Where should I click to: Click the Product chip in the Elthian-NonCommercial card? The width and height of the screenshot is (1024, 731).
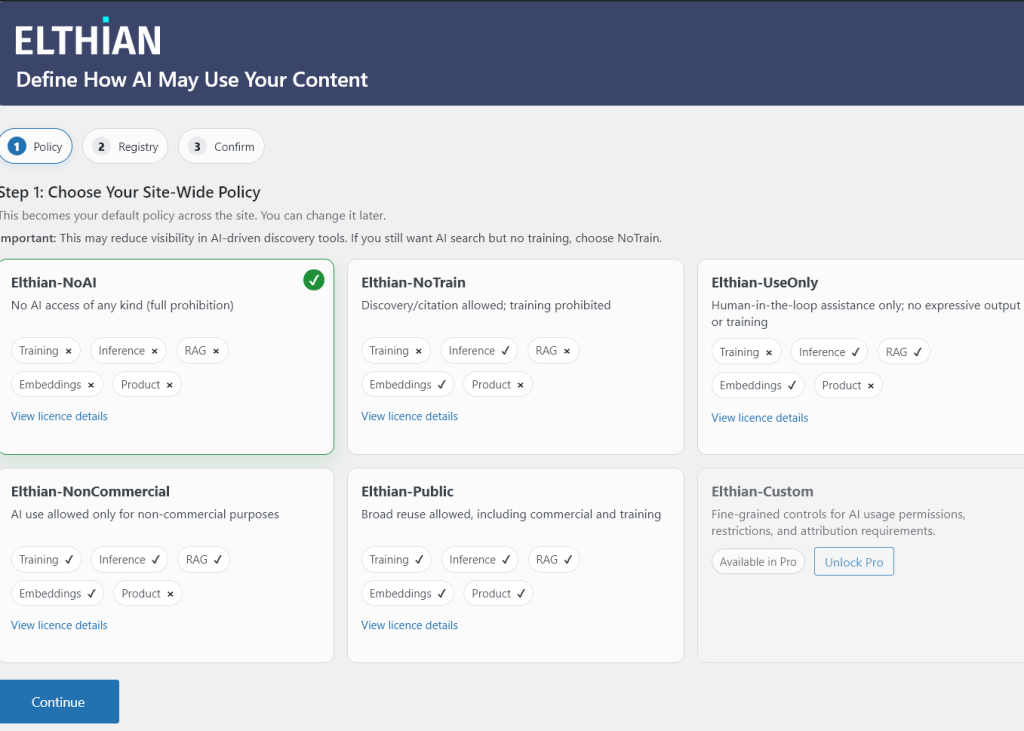point(147,594)
